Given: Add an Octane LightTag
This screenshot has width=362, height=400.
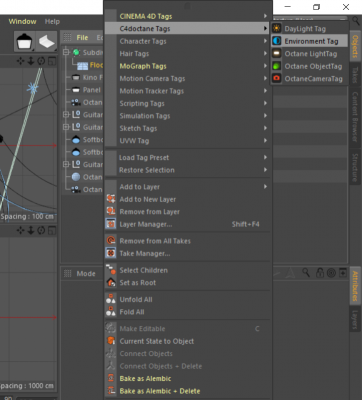Looking at the screenshot, I should tap(310, 54).
